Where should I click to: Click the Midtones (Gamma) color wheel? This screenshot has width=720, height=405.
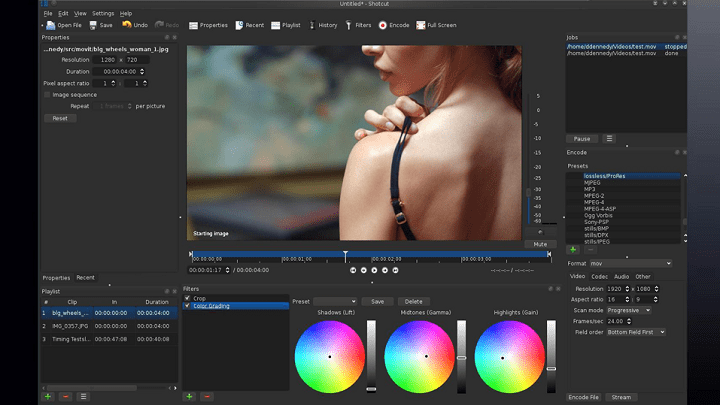[420, 356]
